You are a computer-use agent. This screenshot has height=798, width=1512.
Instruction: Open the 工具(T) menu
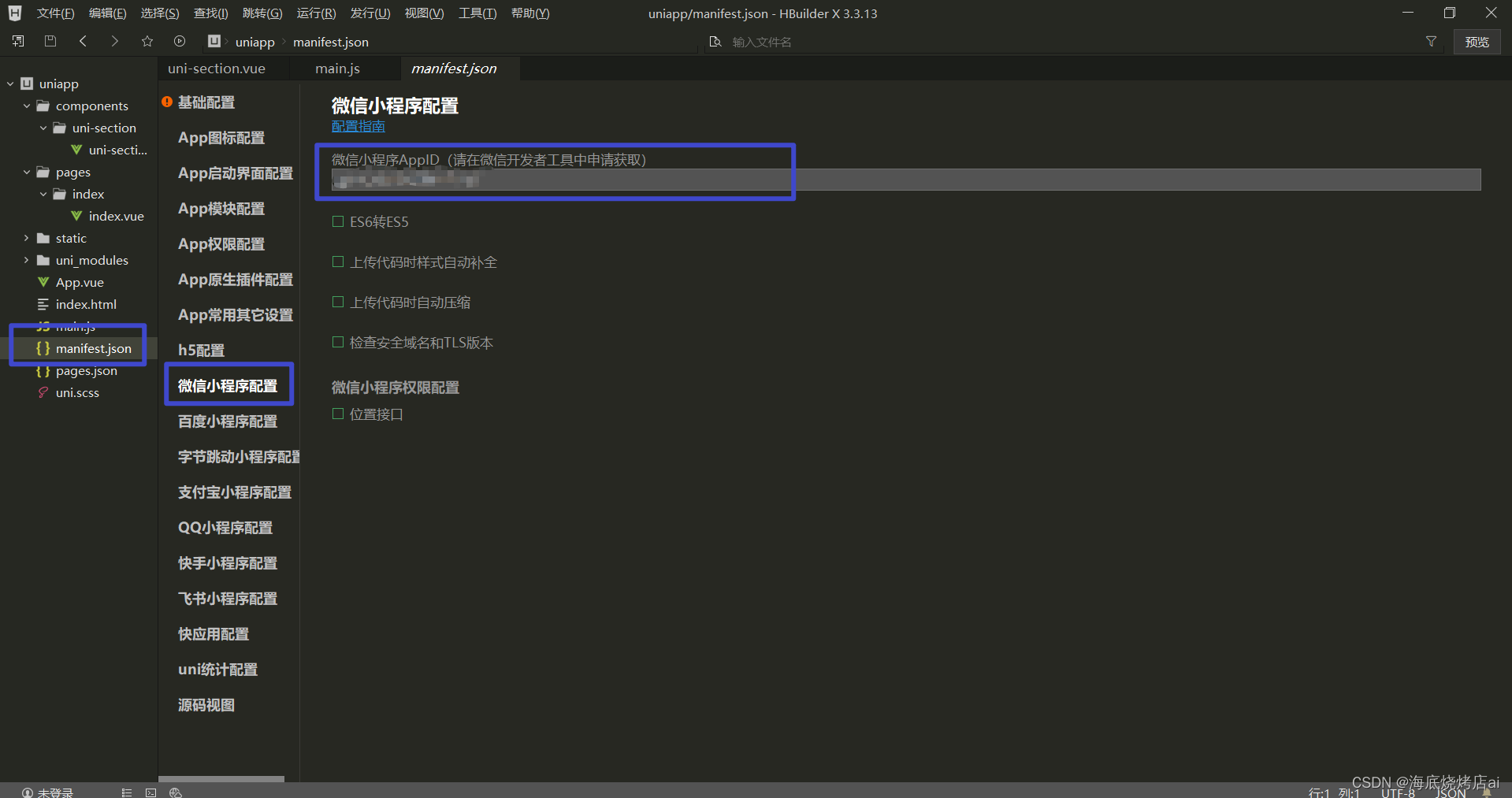tap(477, 13)
